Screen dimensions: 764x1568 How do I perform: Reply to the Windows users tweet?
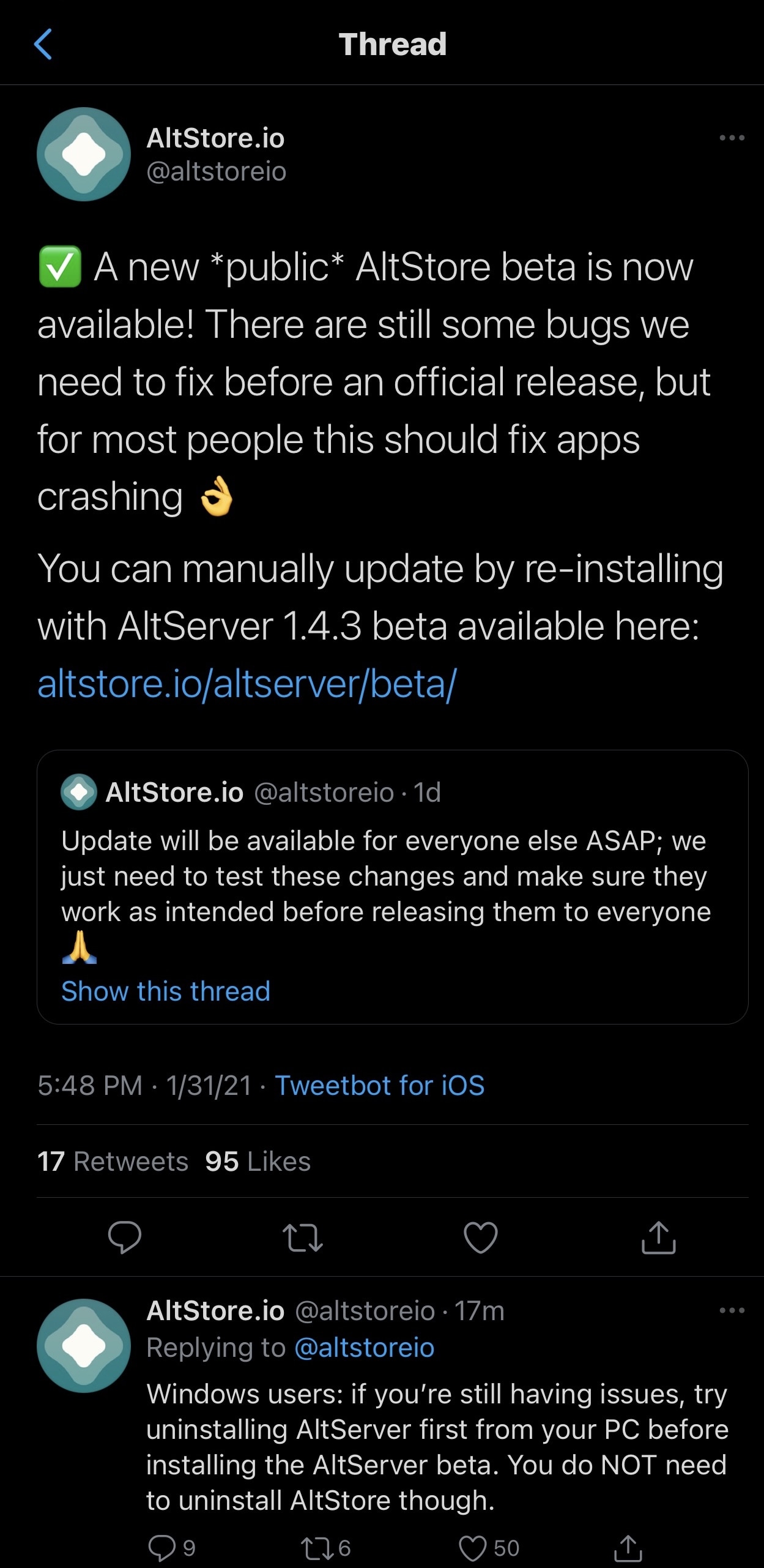point(162,1548)
